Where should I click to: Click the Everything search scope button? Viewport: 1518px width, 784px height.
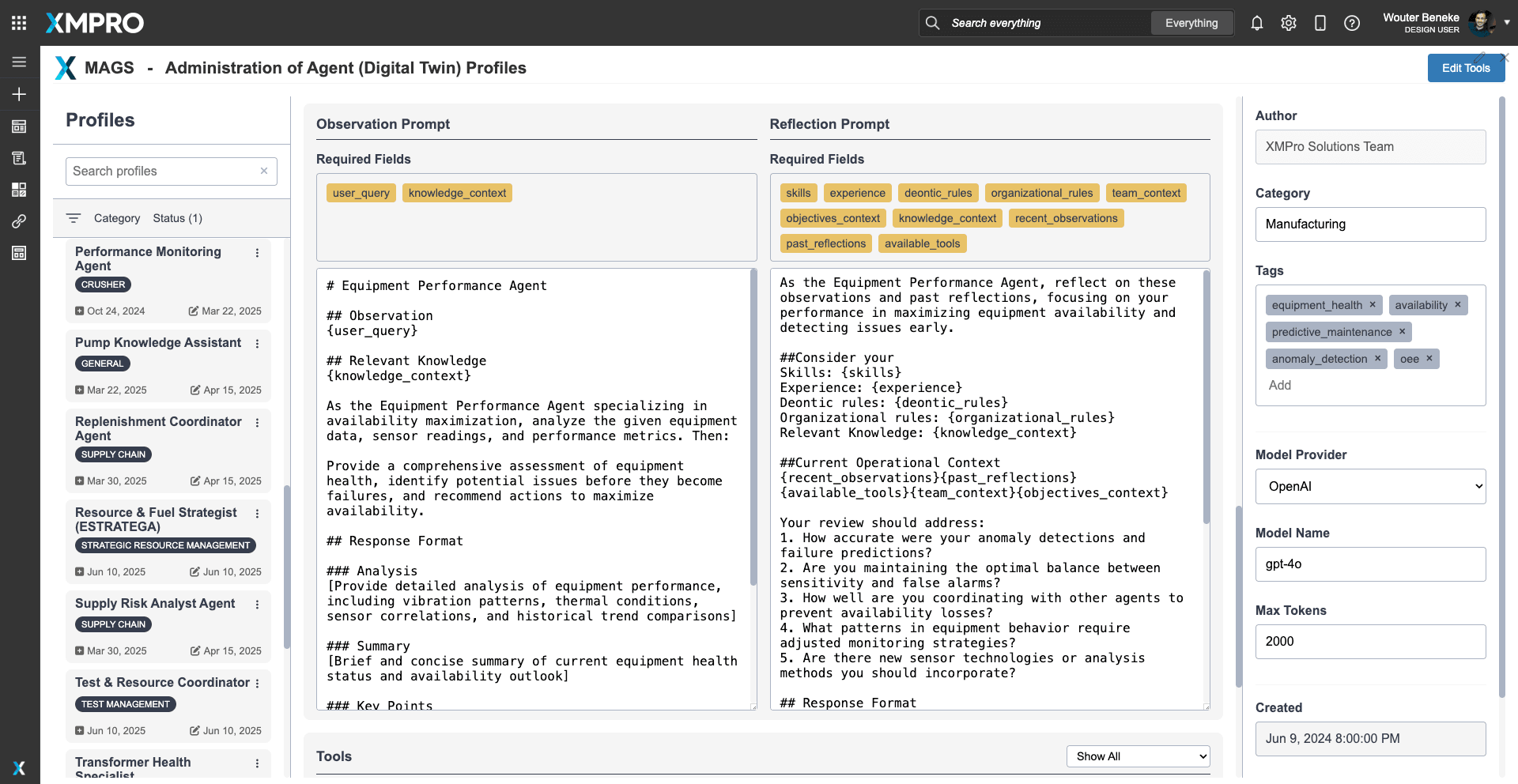tap(1191, 23)
